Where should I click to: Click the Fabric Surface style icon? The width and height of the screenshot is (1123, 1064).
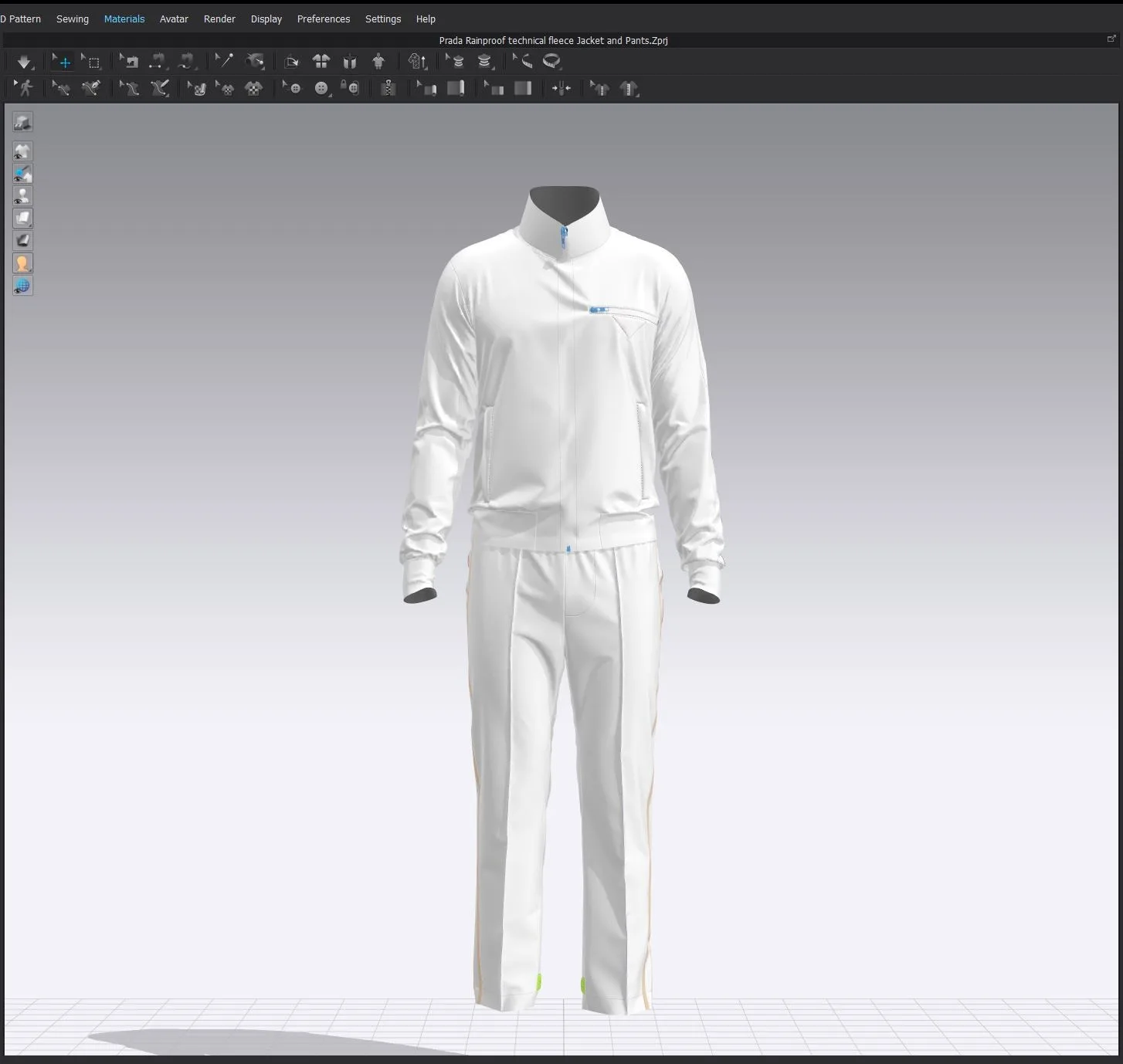coord(22,241)
